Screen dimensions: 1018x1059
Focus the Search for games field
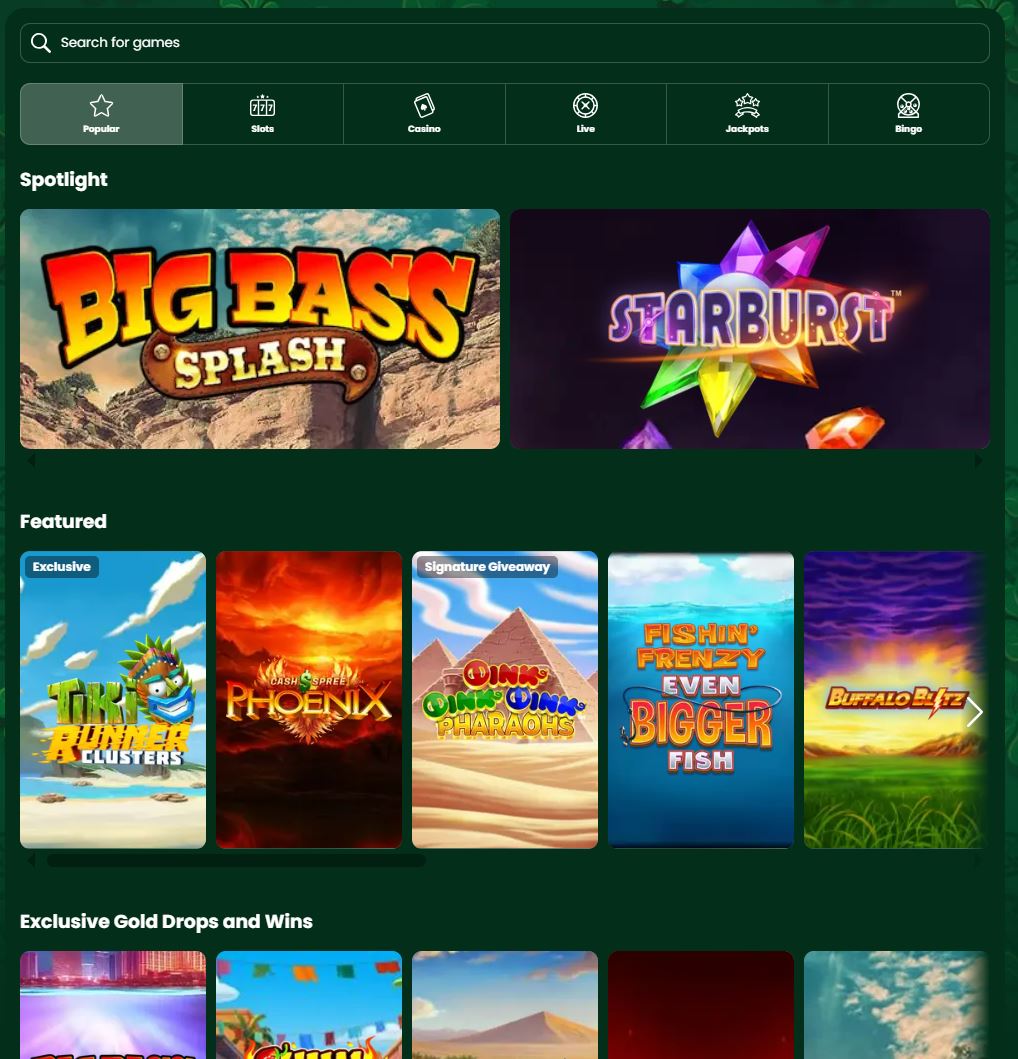click(505, 43)
